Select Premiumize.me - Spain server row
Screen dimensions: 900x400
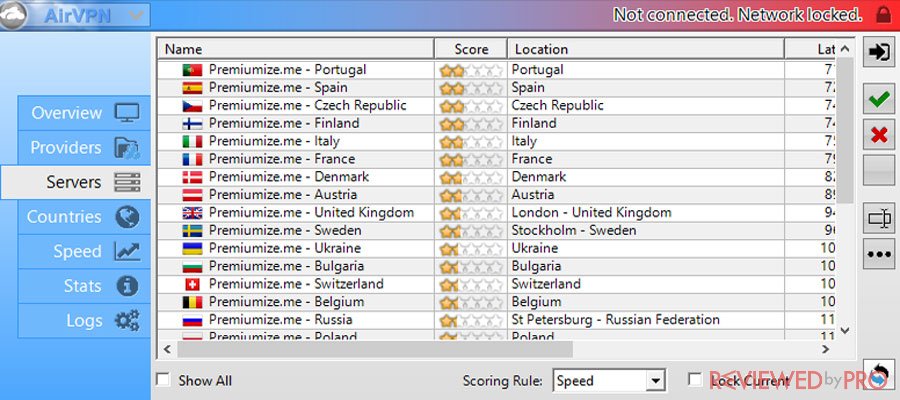tap(497, 88)
